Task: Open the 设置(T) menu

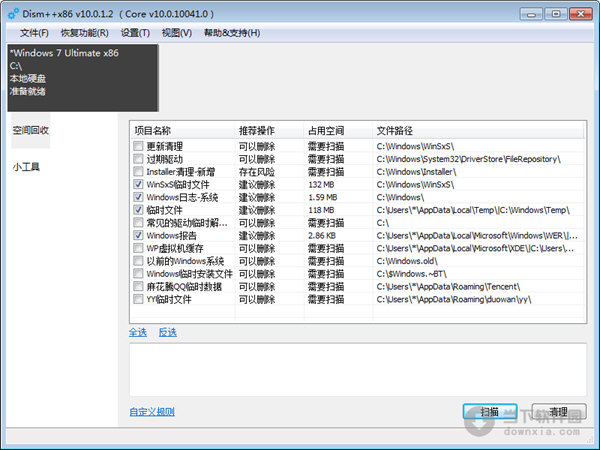Action: 135,33
